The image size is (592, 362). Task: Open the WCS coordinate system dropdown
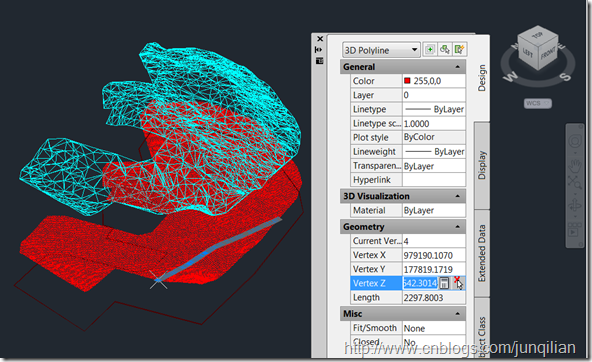point(538,103)
